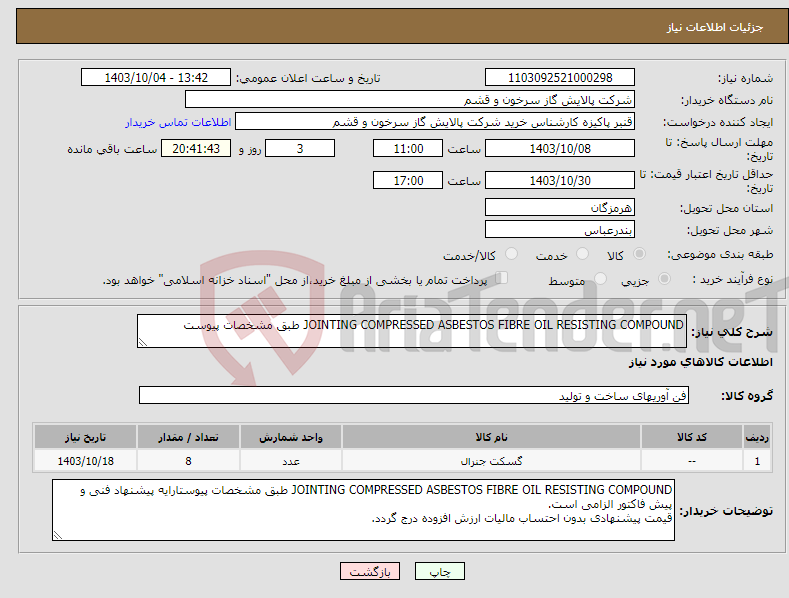Click the نام کالا column header
Viewport: 789px width, 598px height.
[x=491, y=437]
